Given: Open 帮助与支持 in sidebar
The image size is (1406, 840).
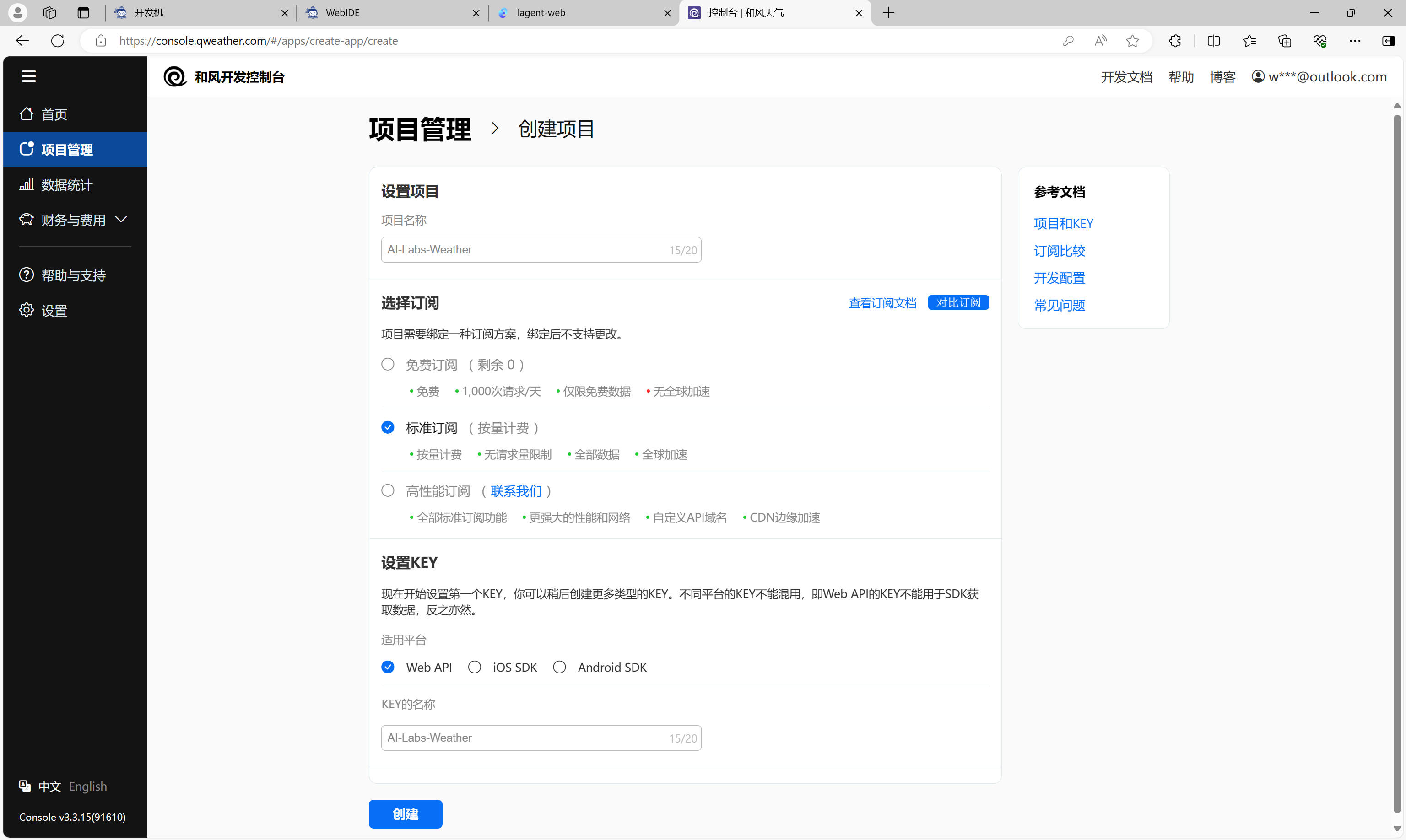Looking at the screenshot, I should point(75,275).
